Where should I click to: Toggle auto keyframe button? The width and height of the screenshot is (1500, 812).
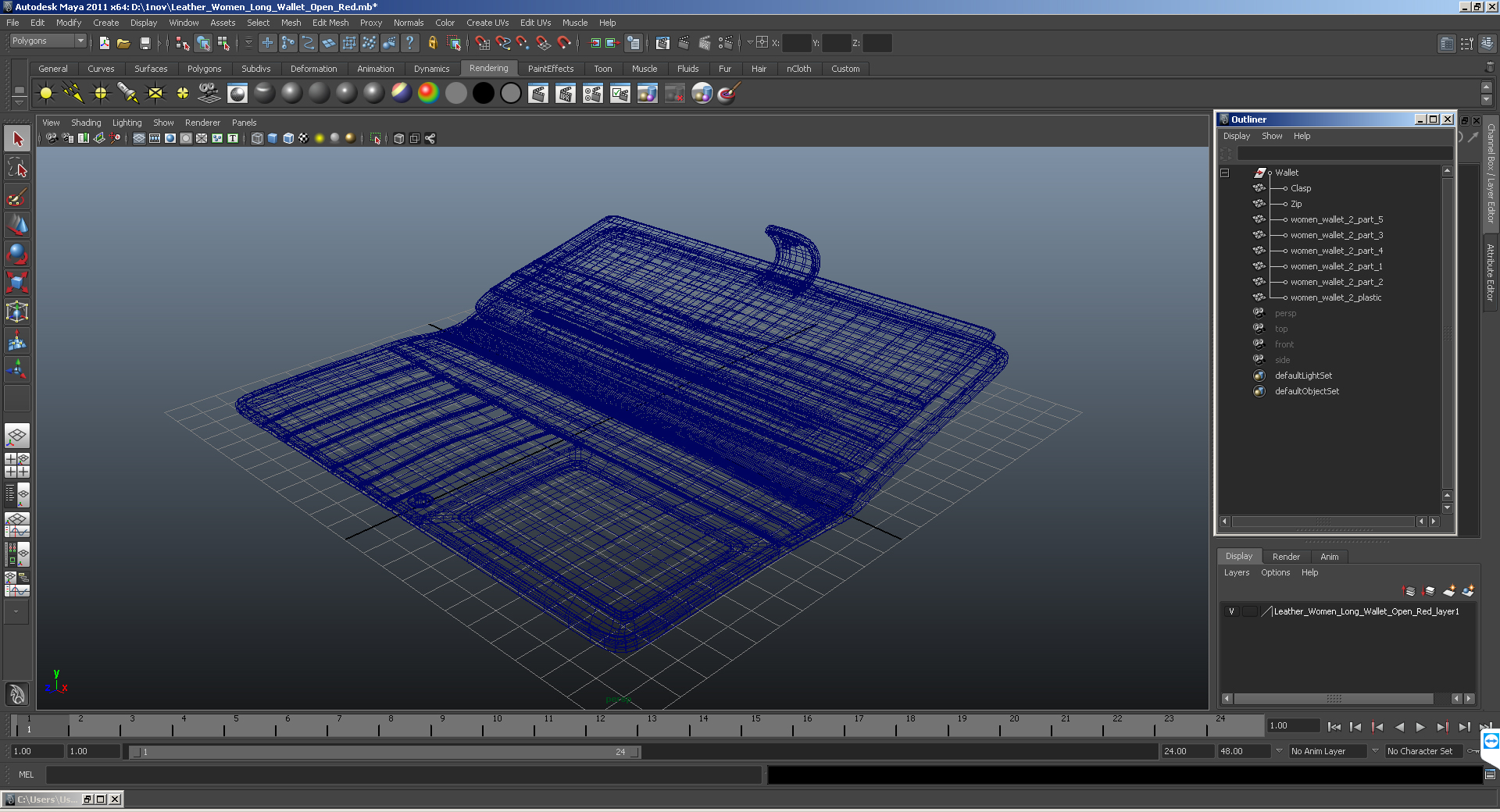pyautogui.click(x=1474, y=751)
